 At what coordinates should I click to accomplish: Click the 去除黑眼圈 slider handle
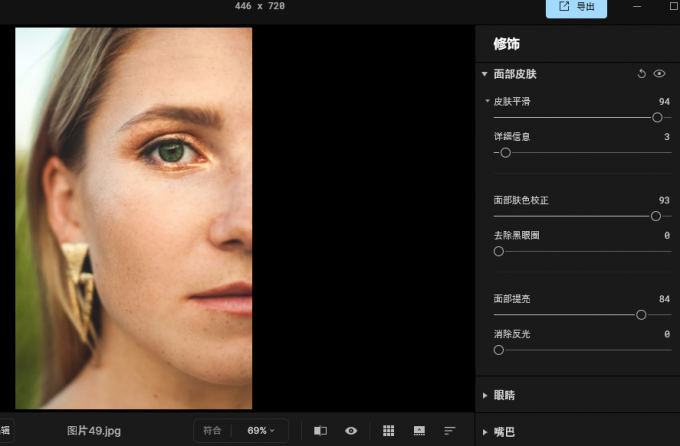499,252
